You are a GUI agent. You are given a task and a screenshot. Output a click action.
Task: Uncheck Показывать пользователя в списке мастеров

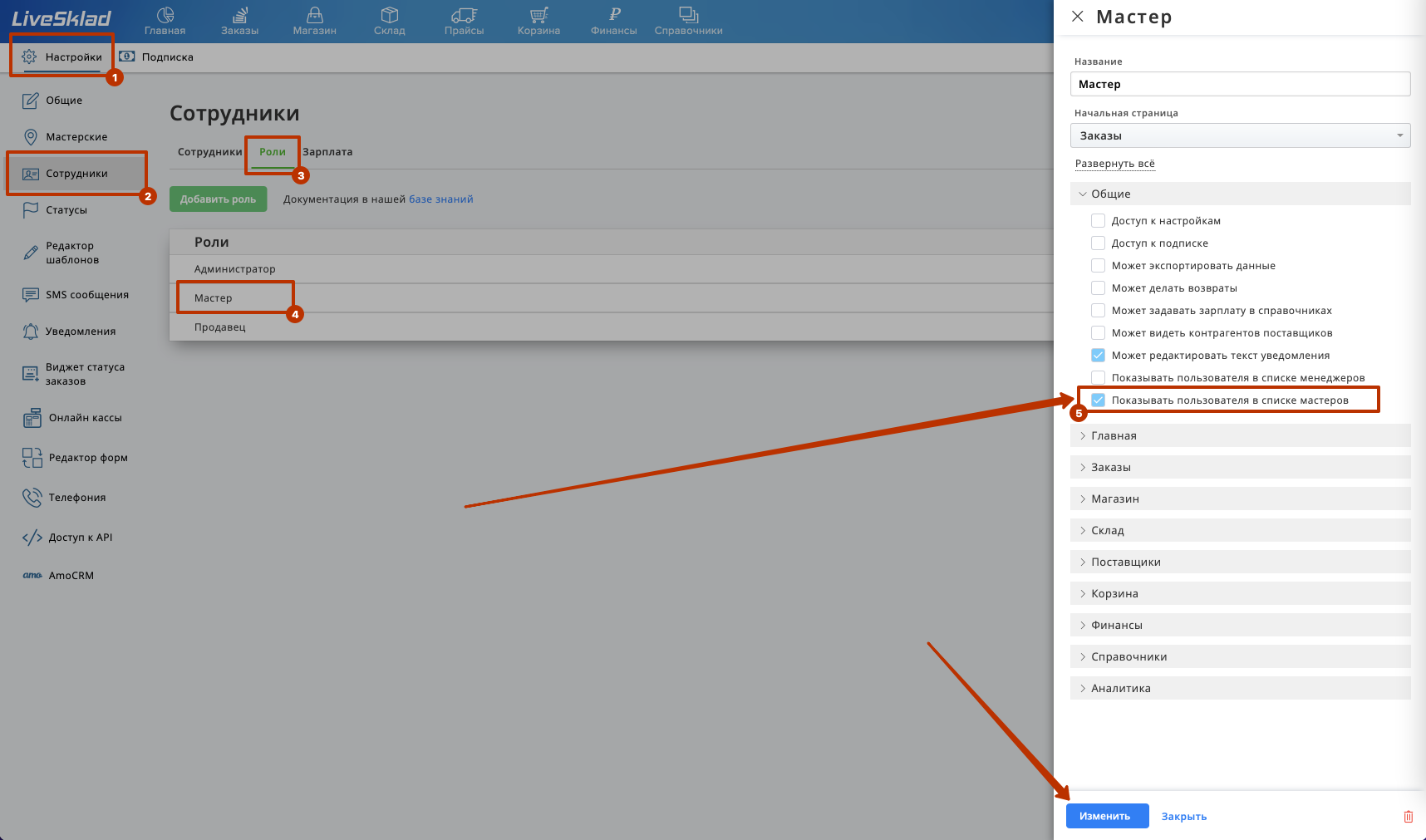click(1098, 400)
